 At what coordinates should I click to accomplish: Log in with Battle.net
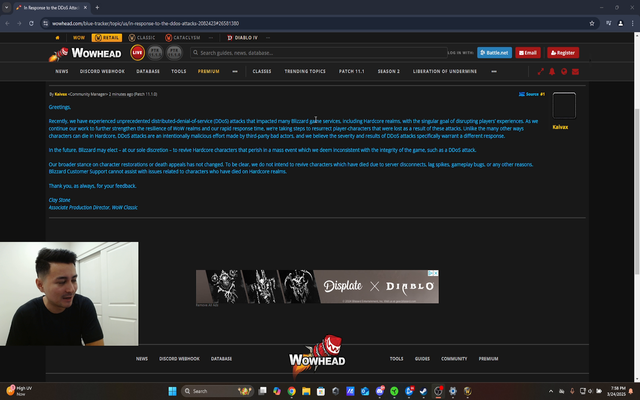[x=494, y=53]
